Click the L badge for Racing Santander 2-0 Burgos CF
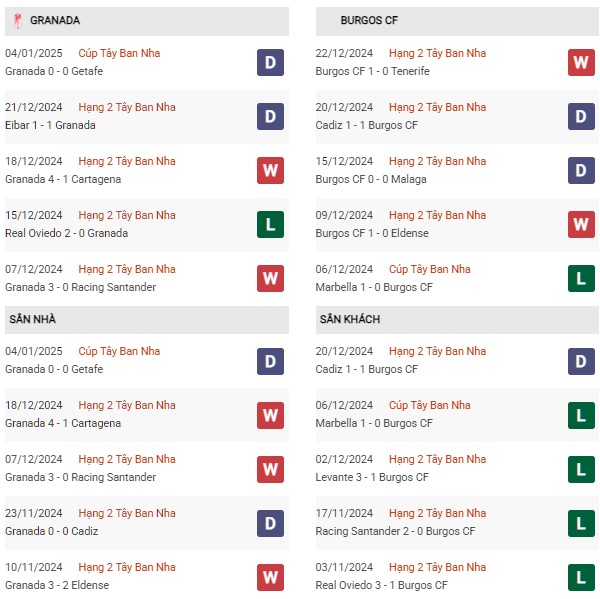The image size is (600, 599). [x=581, y=523]
